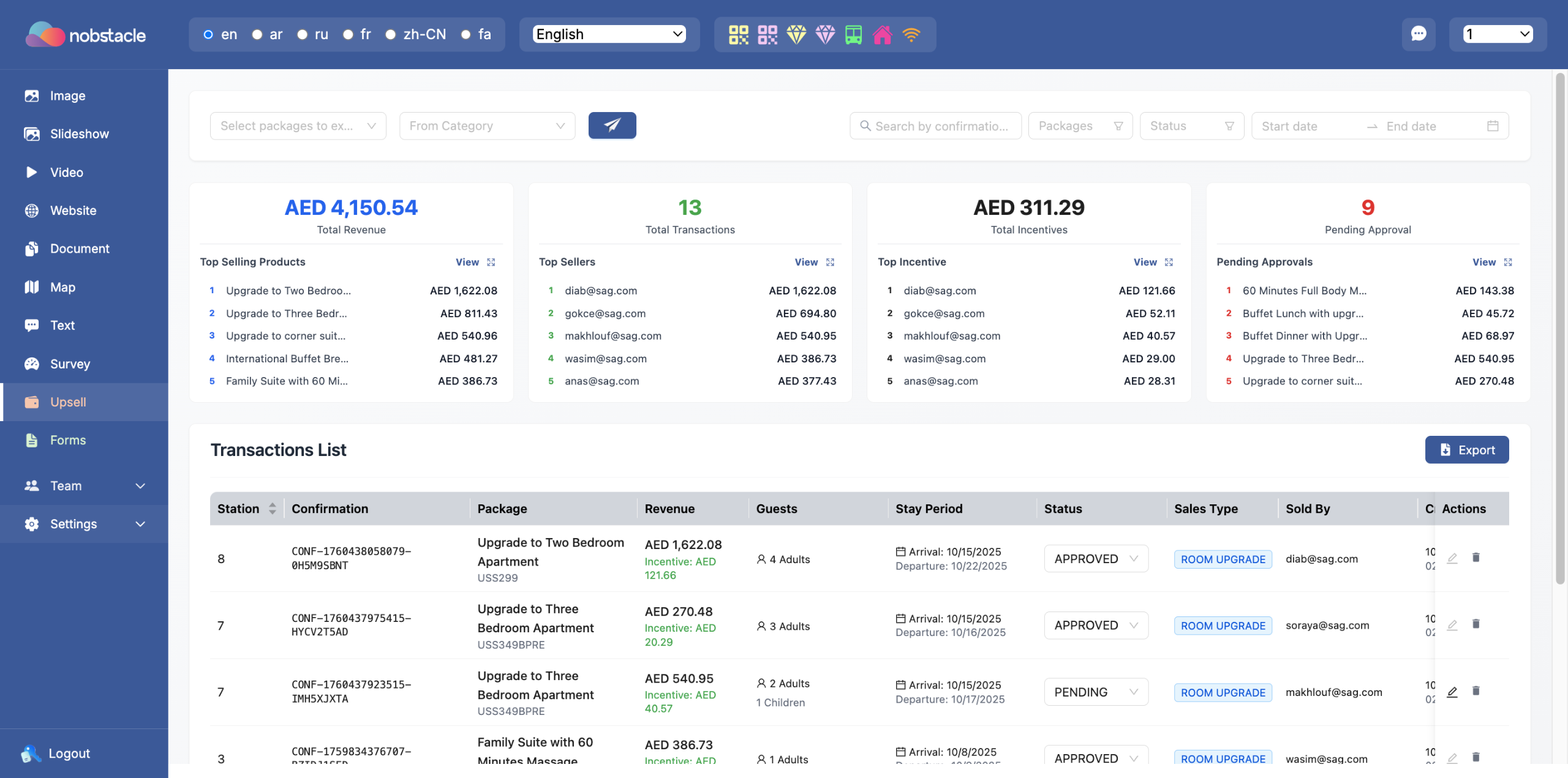
Task: Open the PENDING status dropdown
Action: [1096, 692]
